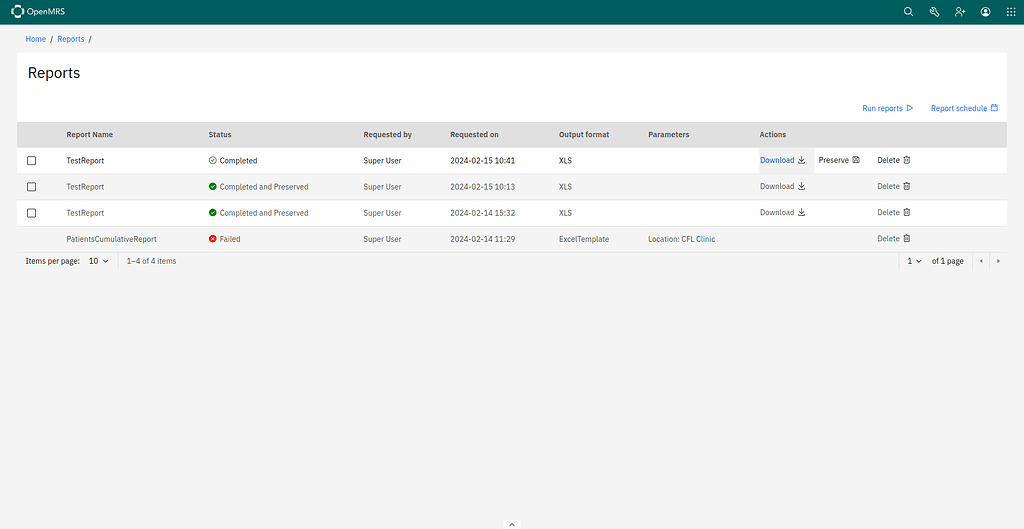Click Location: CFL Clinic parameter
This screenshot has width=1024, height=529.
click(x=682, y=239)
